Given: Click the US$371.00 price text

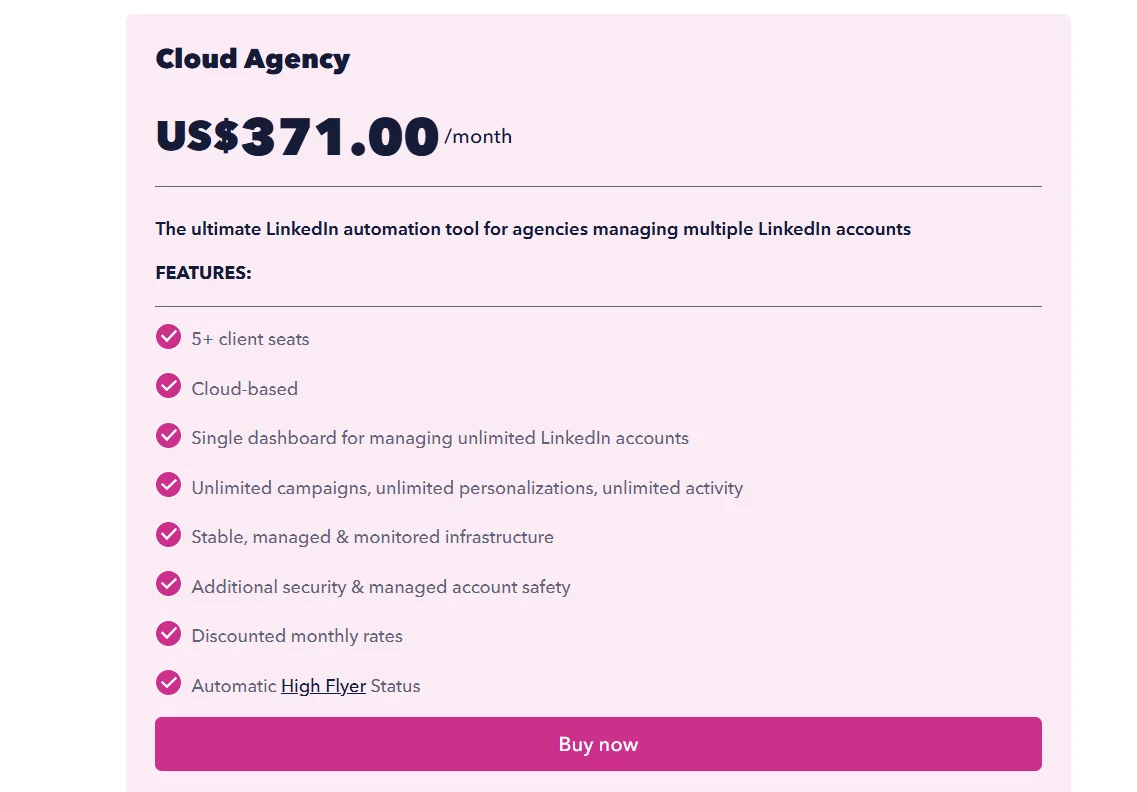Looking at the screenshot, I should tap(297, 136).
